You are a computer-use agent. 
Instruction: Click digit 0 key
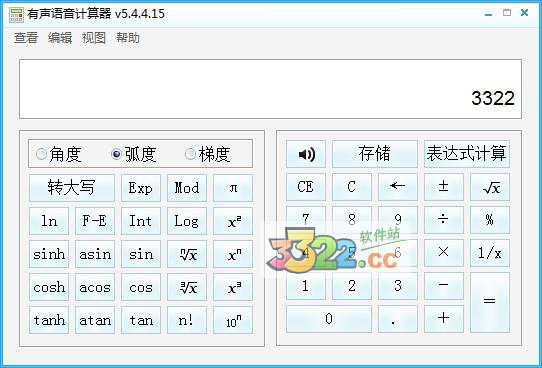329,319
